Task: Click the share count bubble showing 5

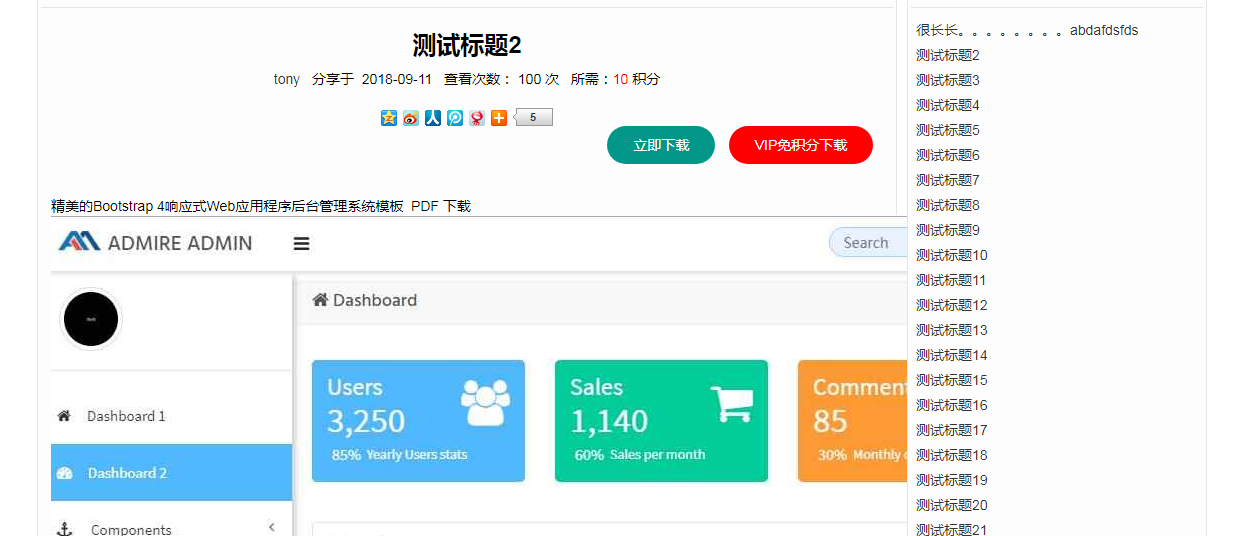Action: pos(533,118)
